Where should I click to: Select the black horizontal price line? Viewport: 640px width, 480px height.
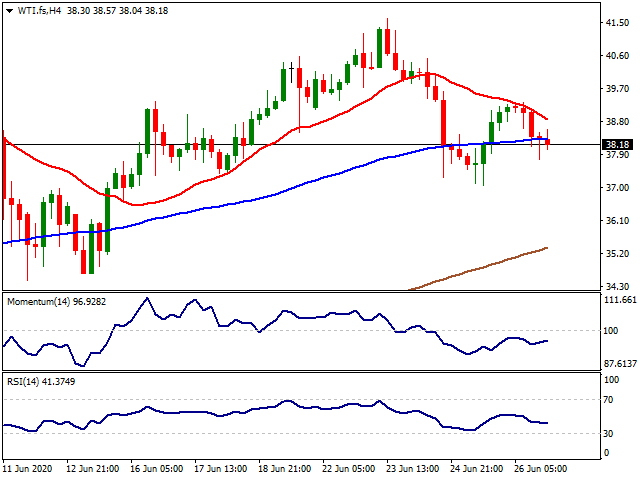click(302, 144)
